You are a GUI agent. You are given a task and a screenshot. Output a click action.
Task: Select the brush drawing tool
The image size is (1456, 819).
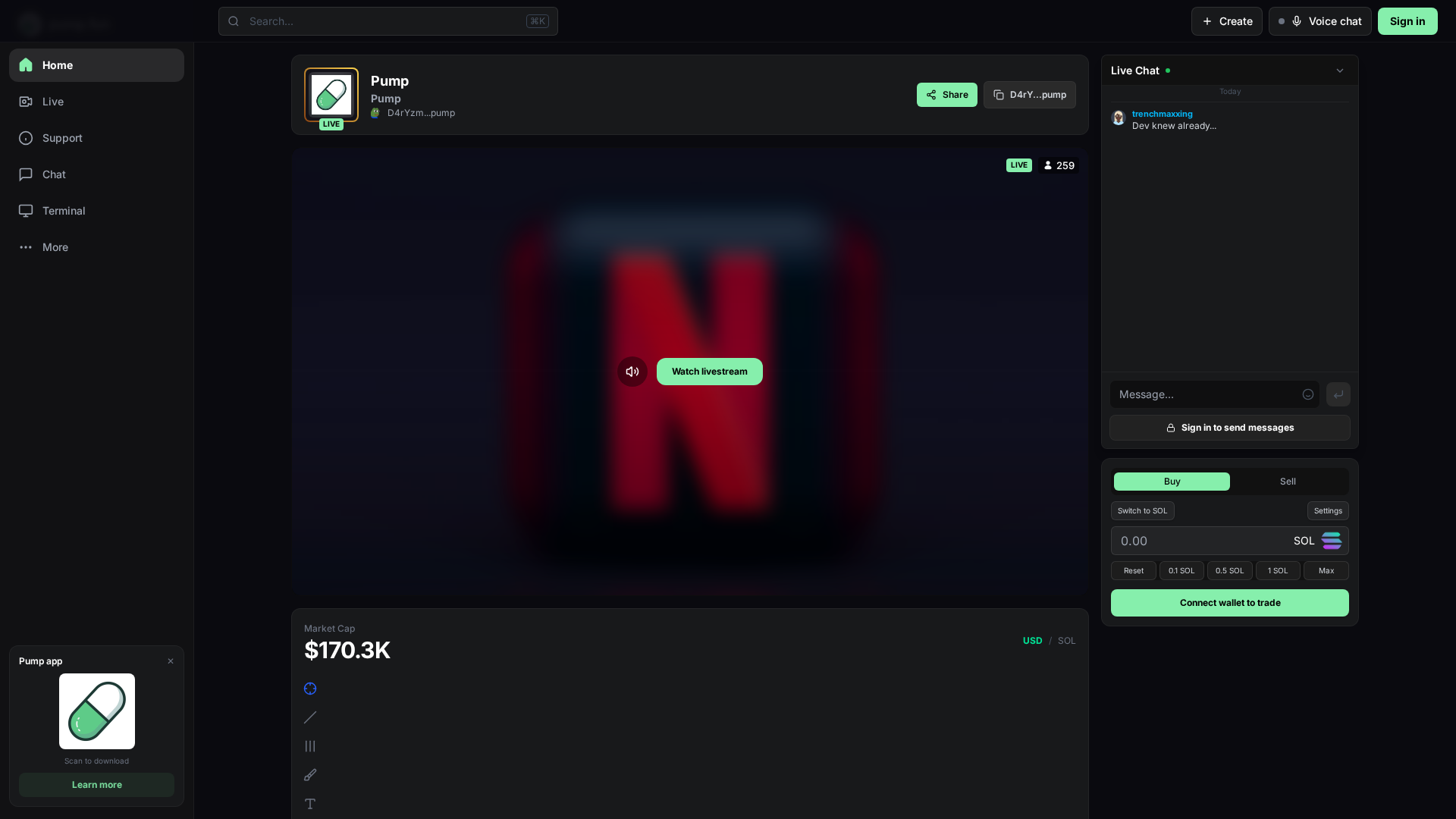pos(310,775)
